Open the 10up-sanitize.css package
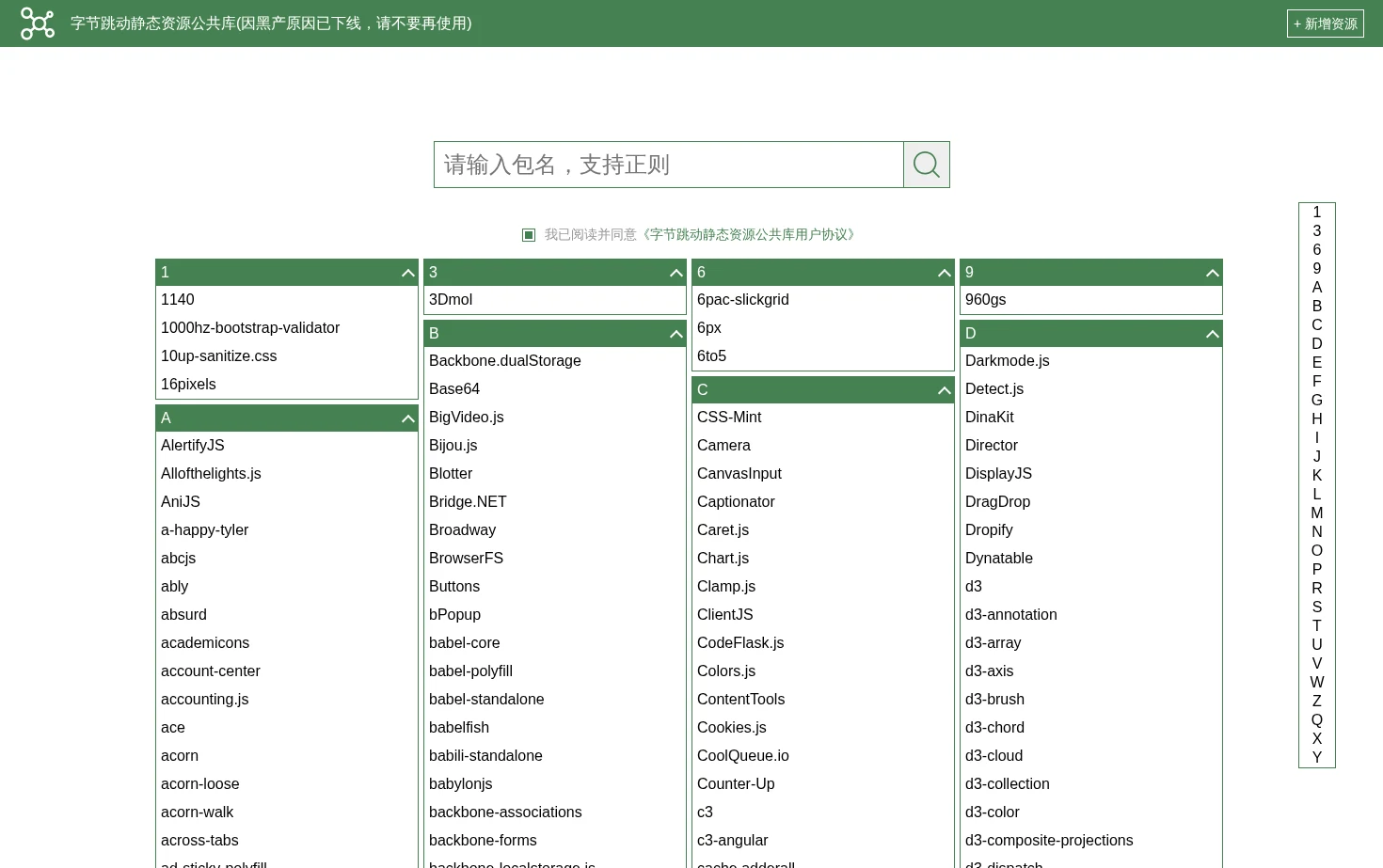Image resolution: width=1383 pixels, height=868 pixels. (219, 356)
